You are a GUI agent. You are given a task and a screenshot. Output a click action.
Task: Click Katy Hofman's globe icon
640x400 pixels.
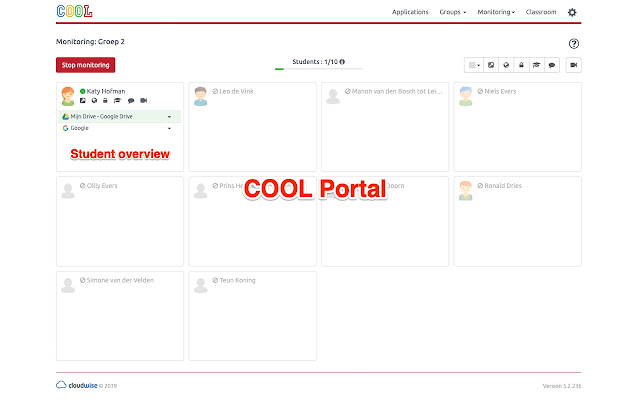[94, 100]
